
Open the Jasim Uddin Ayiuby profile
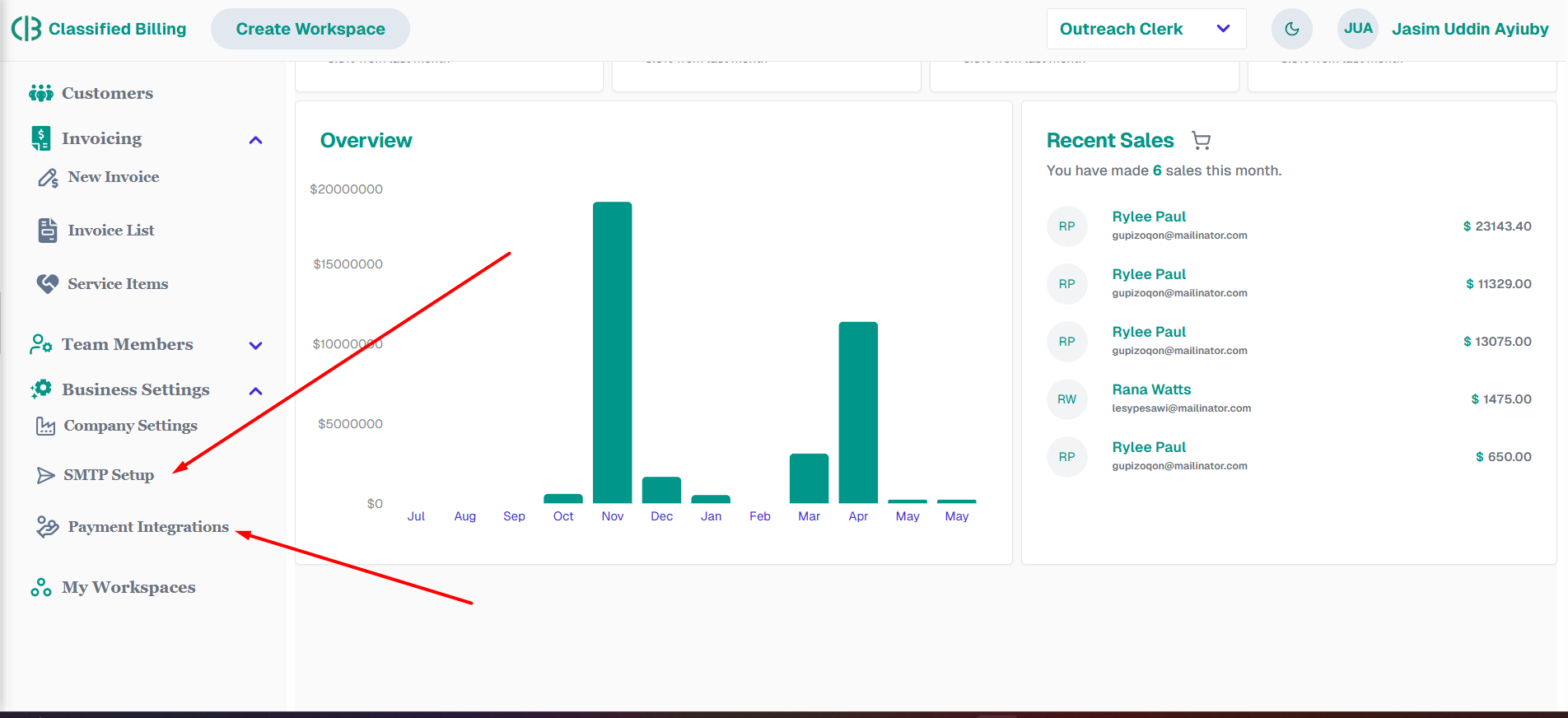[x=1469, y=29]
